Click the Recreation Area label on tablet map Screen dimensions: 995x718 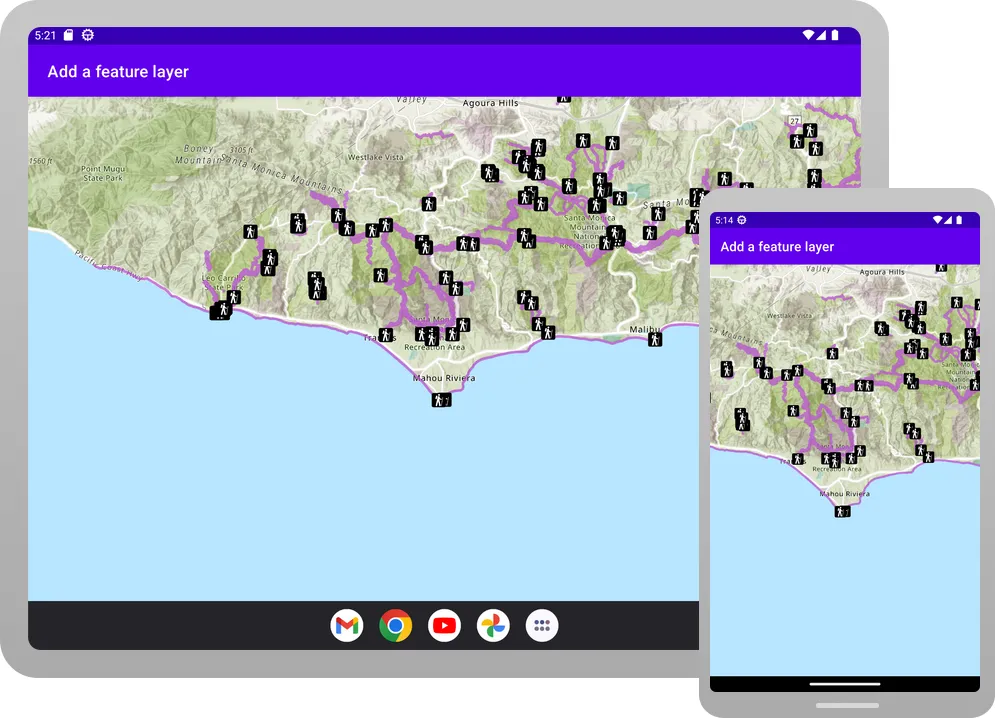(434, 347)
